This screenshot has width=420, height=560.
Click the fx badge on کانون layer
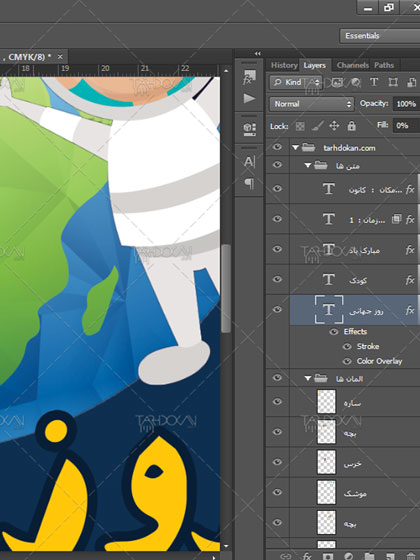coord(410,189)
